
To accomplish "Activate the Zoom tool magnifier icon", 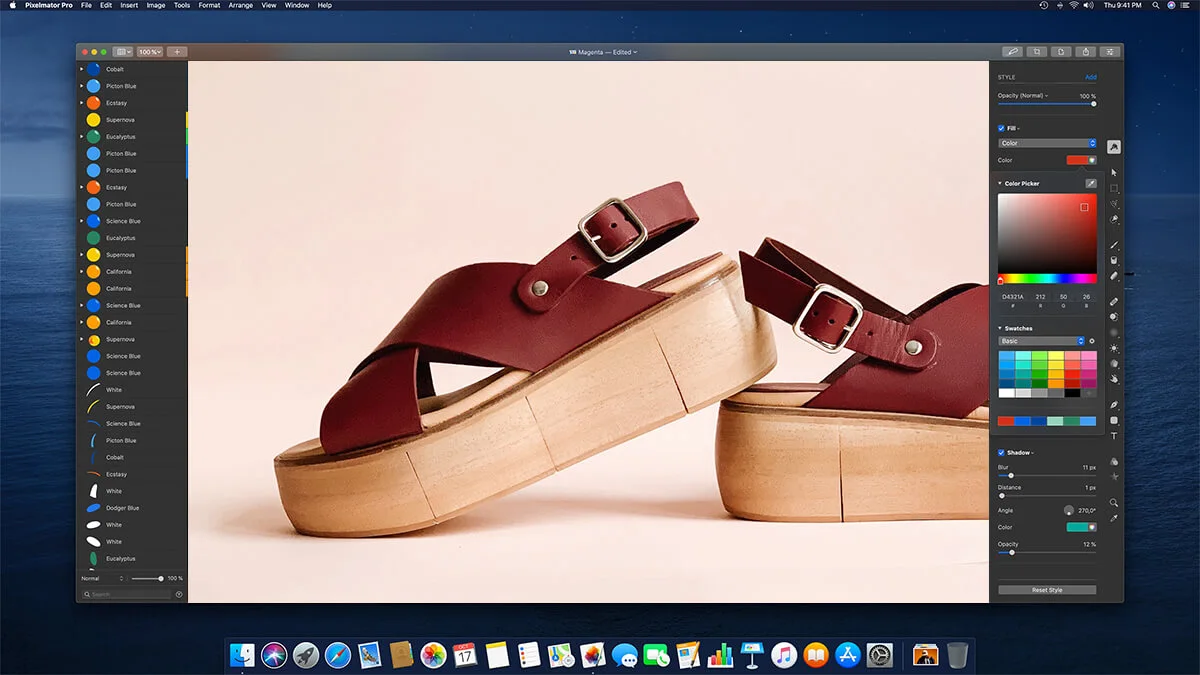I will pos(1113,502).
